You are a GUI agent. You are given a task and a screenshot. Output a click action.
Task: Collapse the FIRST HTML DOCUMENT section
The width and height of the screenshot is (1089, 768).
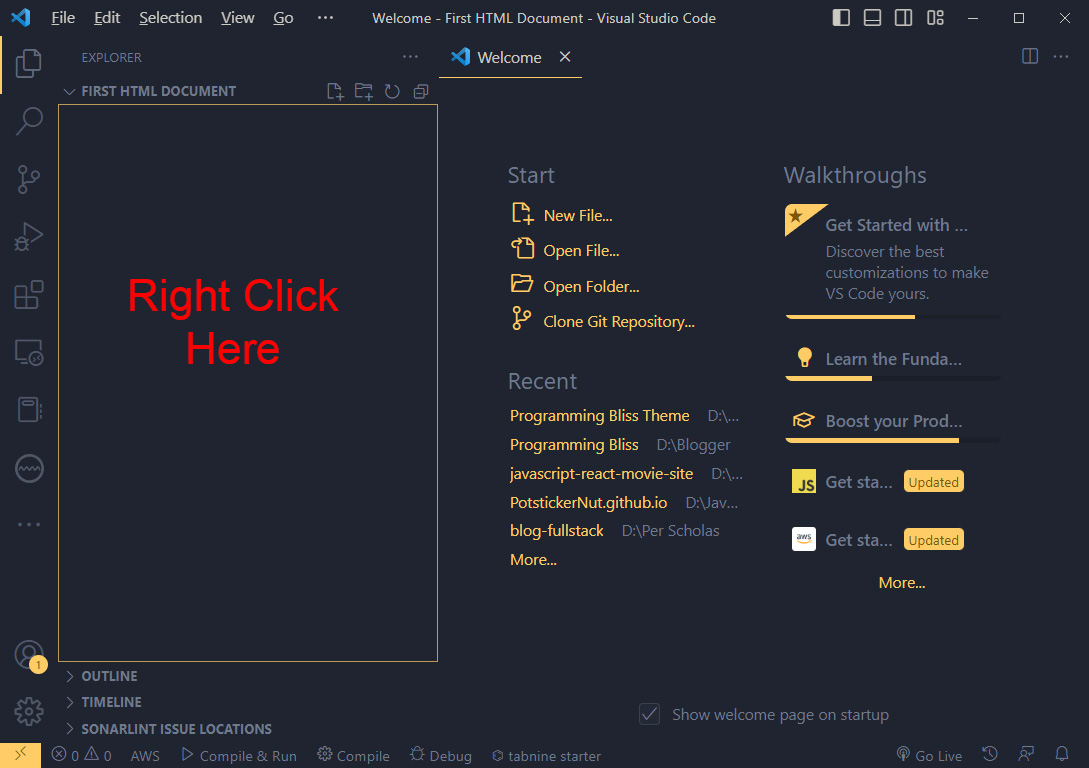pyautogui.click(x=158, y=91)
